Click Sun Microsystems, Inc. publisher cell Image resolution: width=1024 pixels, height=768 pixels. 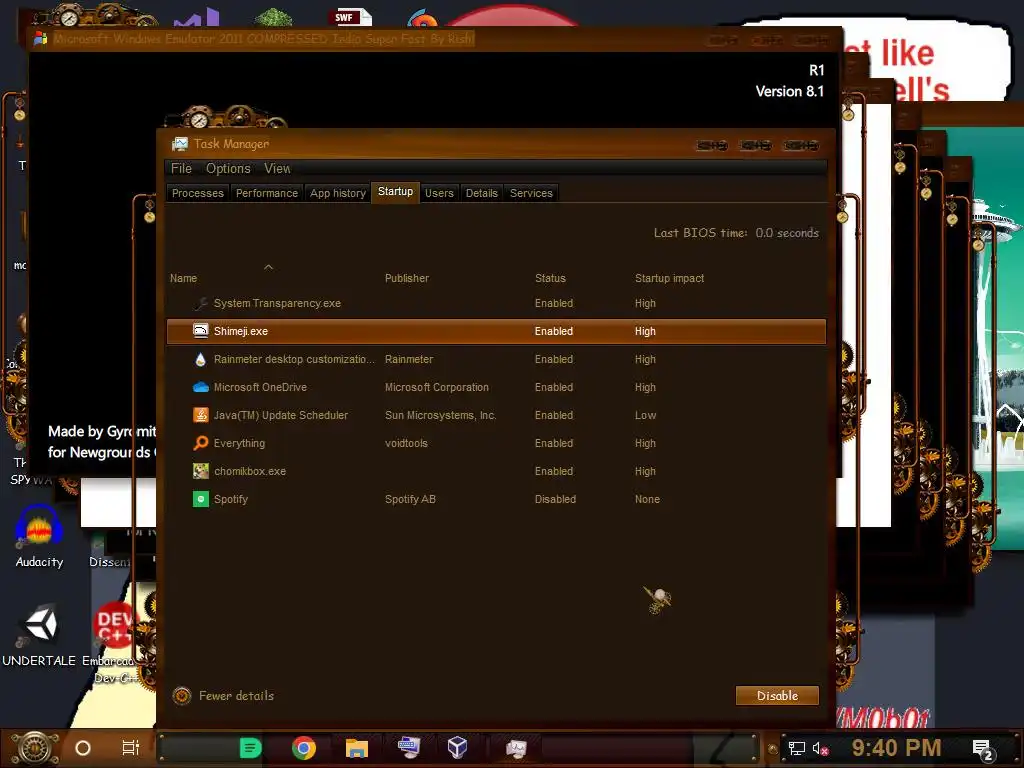440,415
